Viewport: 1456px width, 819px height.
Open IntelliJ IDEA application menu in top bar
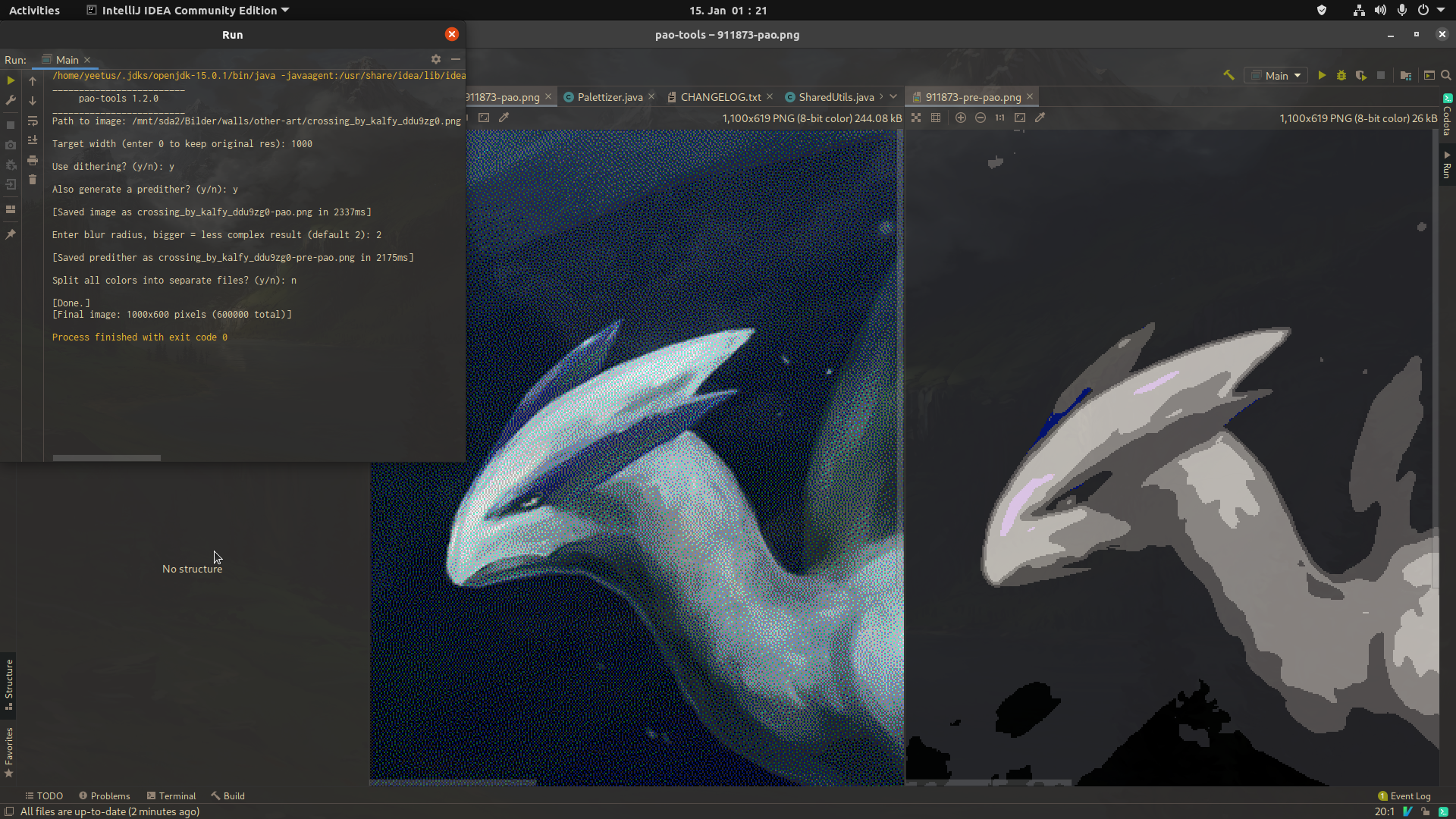coord(188,11)
